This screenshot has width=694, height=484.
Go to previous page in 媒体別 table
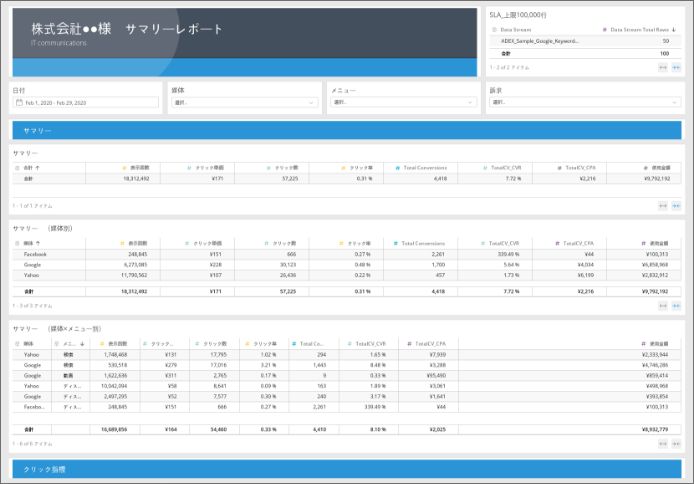pos(663,306)
